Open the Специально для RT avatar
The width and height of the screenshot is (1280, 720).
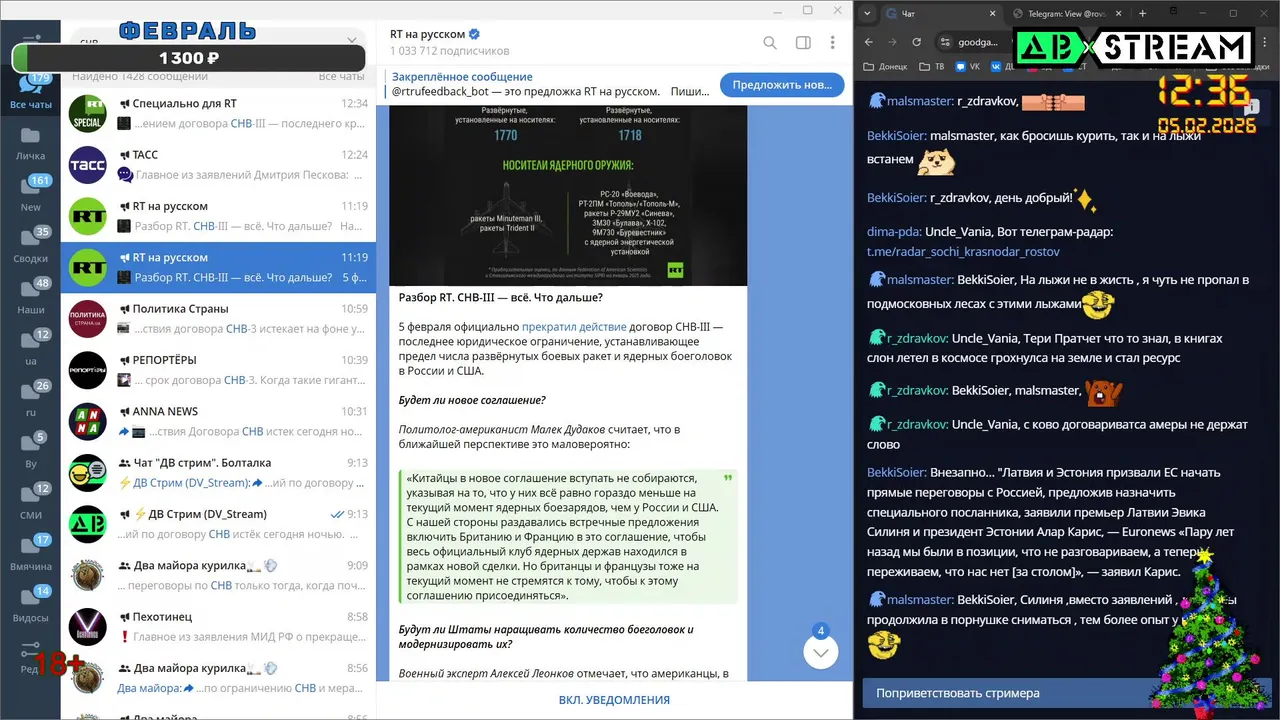point(88,114)
